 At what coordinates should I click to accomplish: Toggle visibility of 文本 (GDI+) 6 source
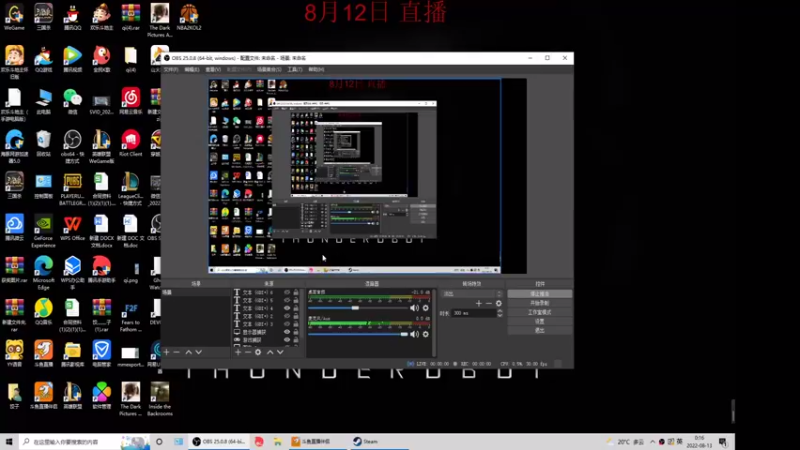(x=287, y=292)
